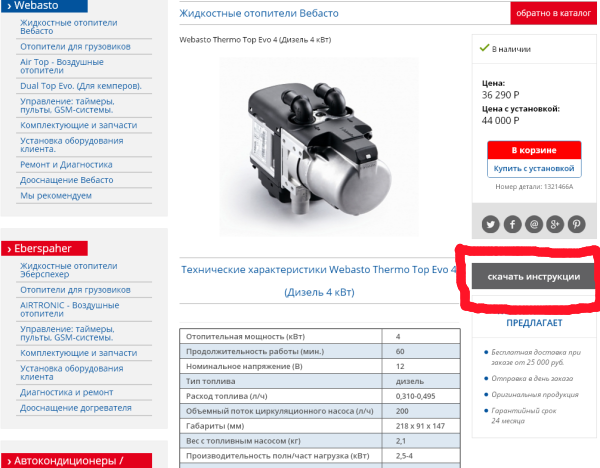Screen dimensions: 600x468
Task: Share product via Facebook icon
Action: 512,224
